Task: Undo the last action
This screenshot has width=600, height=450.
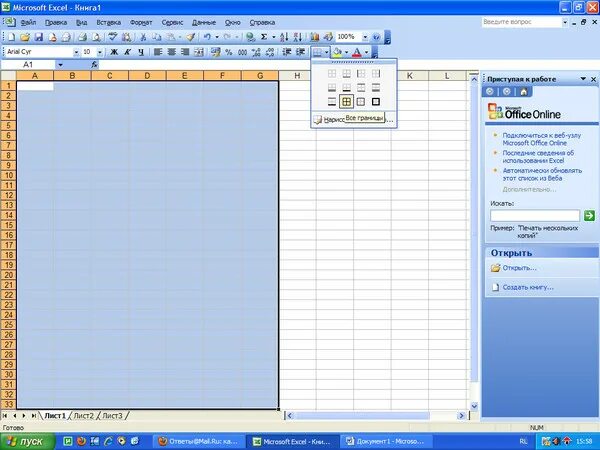Action: (207, 37)
